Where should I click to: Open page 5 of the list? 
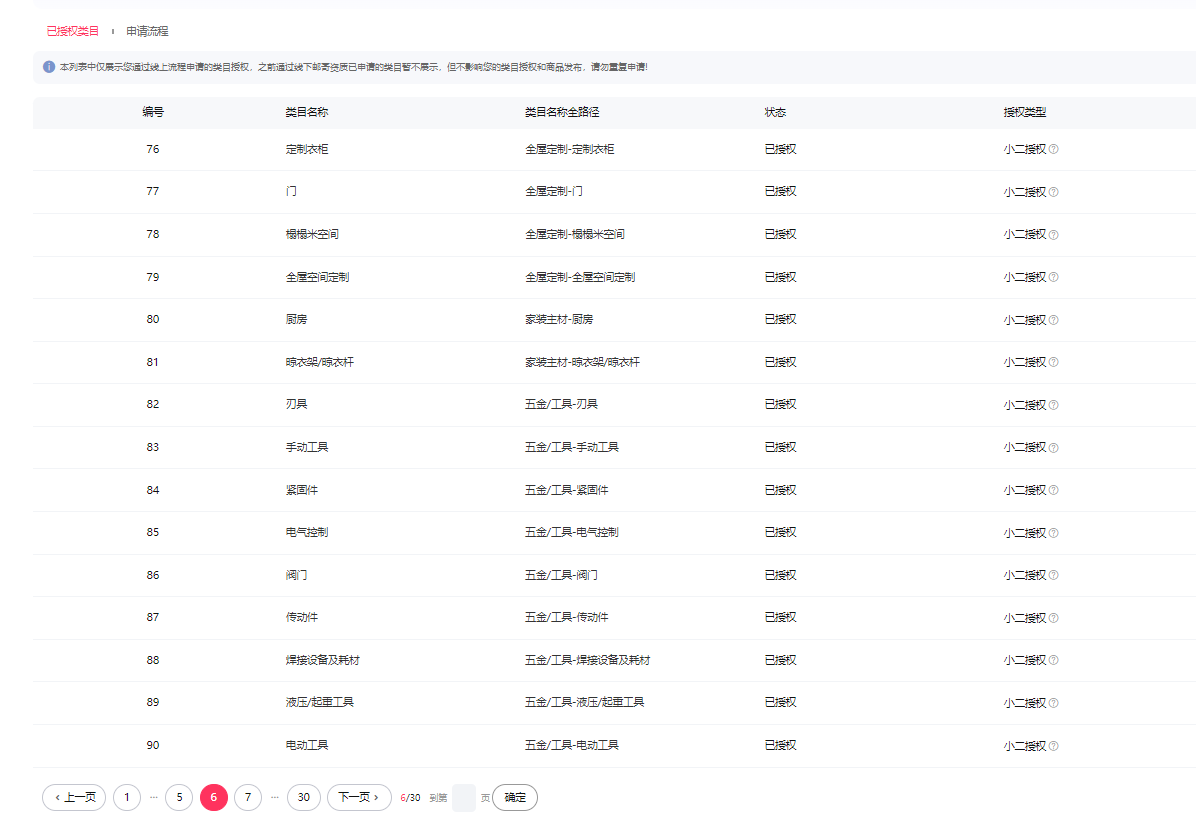(x=179, y=797)
